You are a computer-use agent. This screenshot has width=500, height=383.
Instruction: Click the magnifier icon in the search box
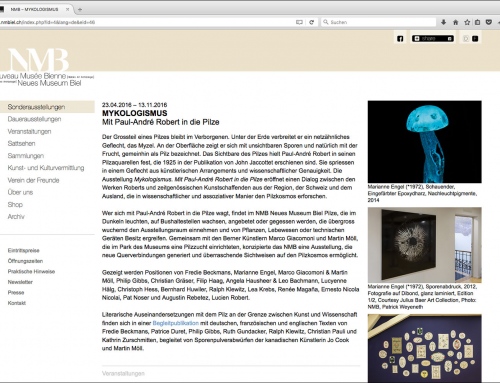point(326,22)
